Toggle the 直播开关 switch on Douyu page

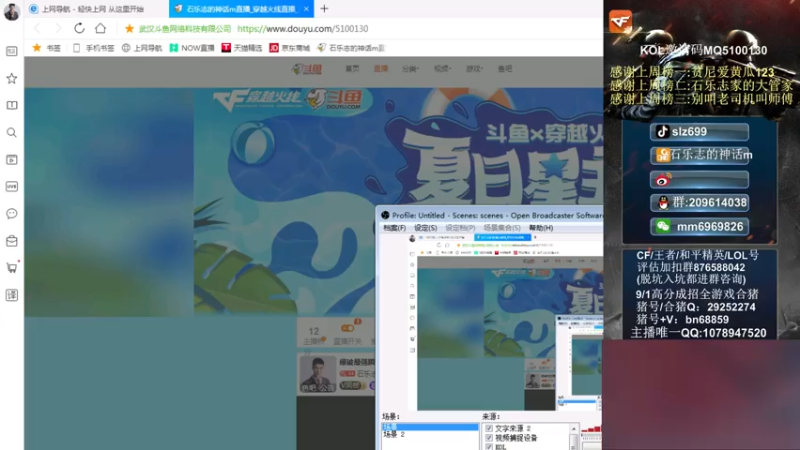click(x=347, y=328)
